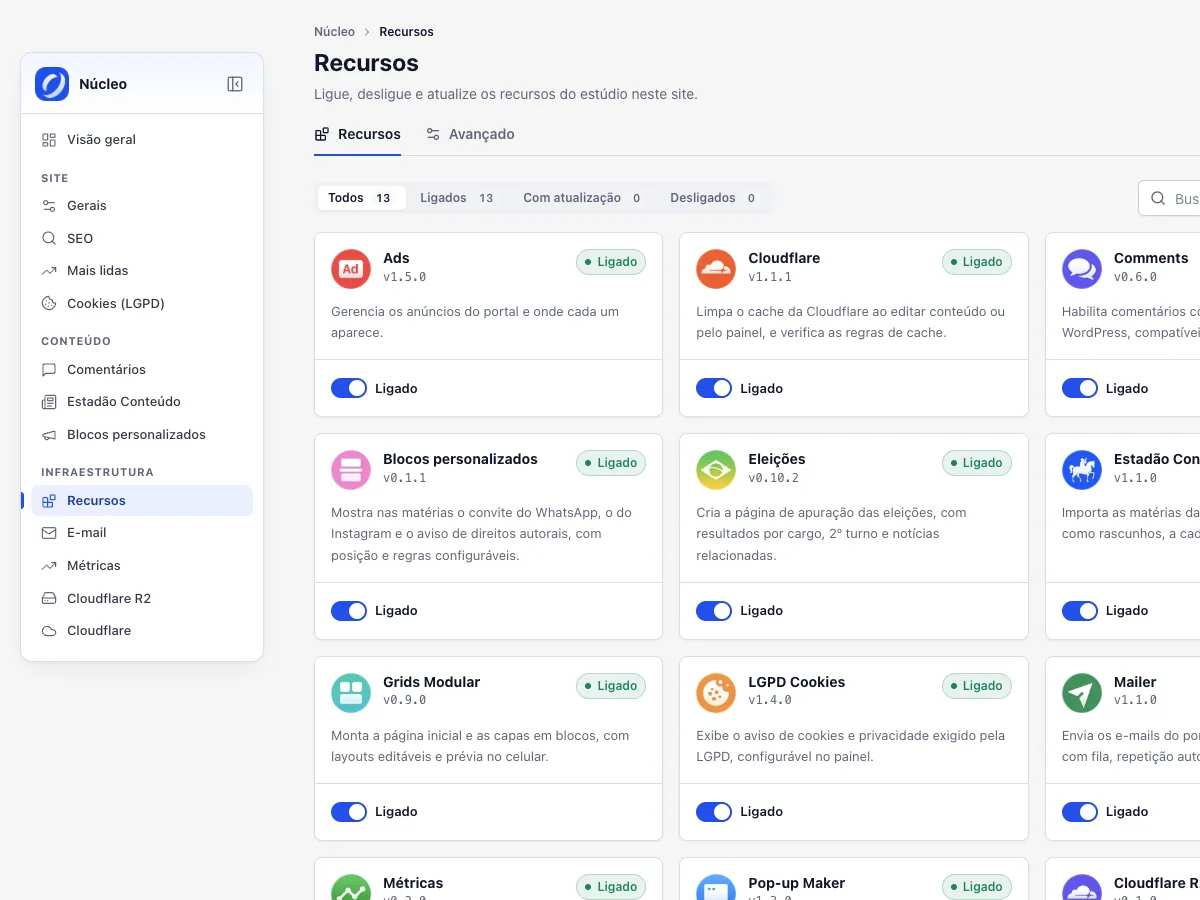Toggle off the Cloudflare resource switch
This screenshot has width=1200, height=900.
pos(714,388)
